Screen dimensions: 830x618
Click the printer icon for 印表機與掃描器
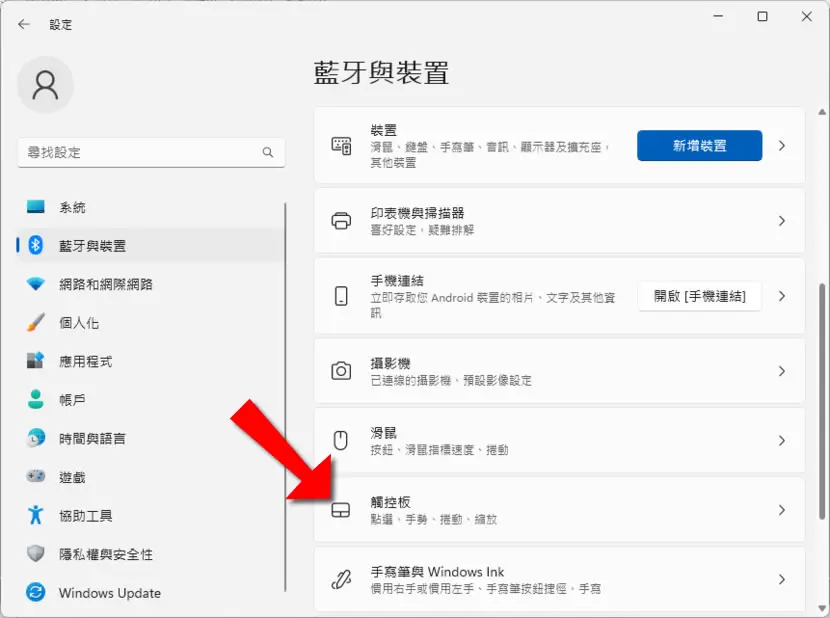(341, 221)
